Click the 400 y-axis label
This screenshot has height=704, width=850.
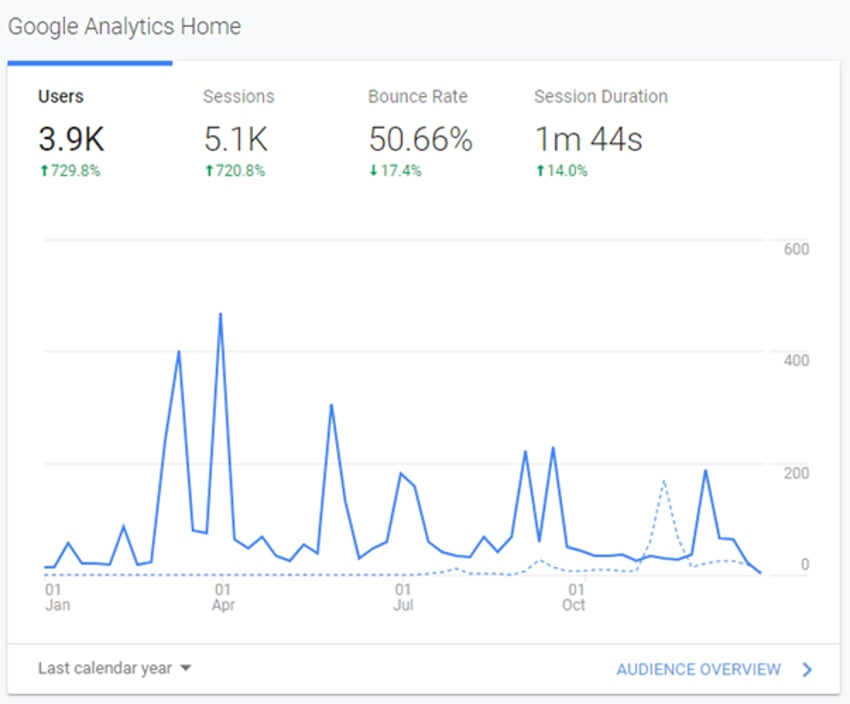(x=796, y=360)
